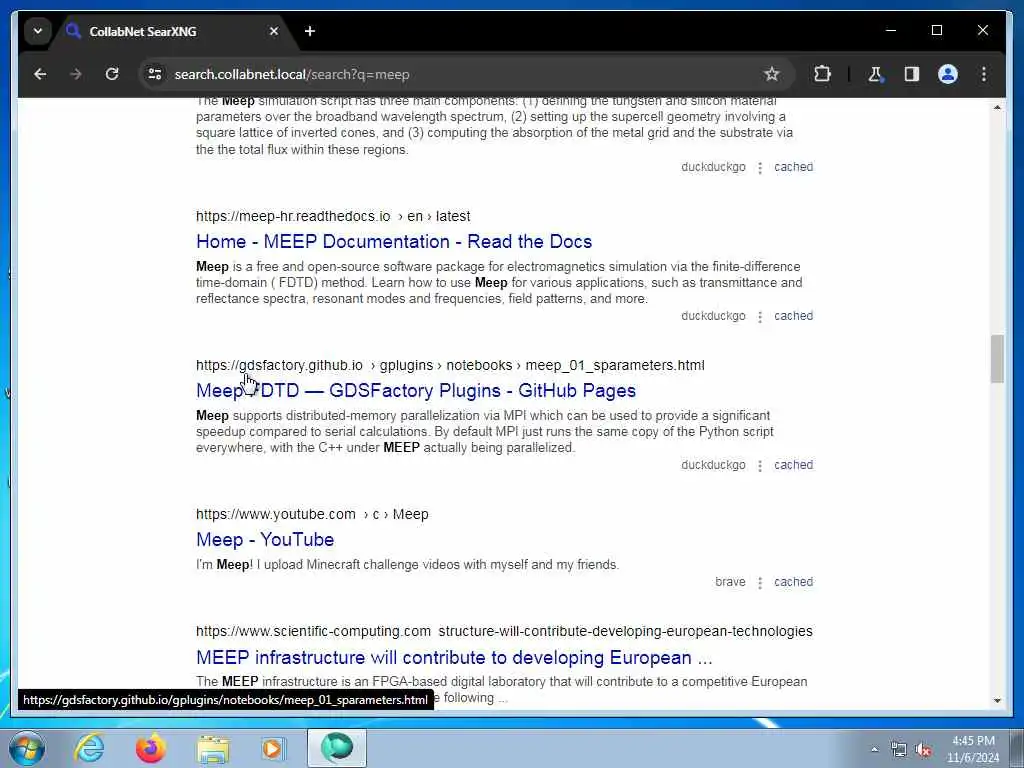Image resolution: width=1024 pixels, height=768 pixels.
Task: Open the Meep - YouTube result
Action: (265, 539)
